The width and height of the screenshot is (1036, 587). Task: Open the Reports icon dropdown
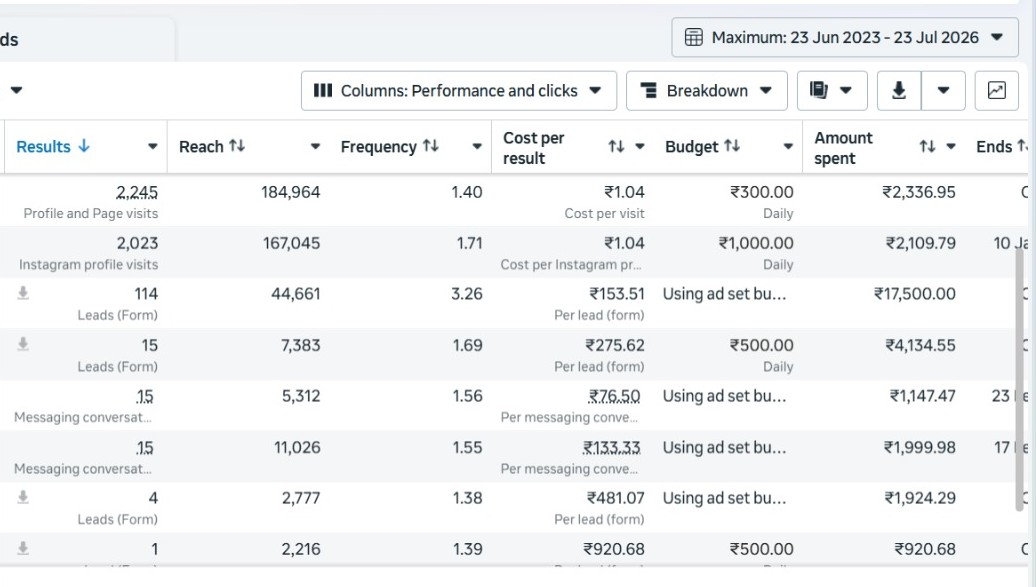(x=832, y=91)
